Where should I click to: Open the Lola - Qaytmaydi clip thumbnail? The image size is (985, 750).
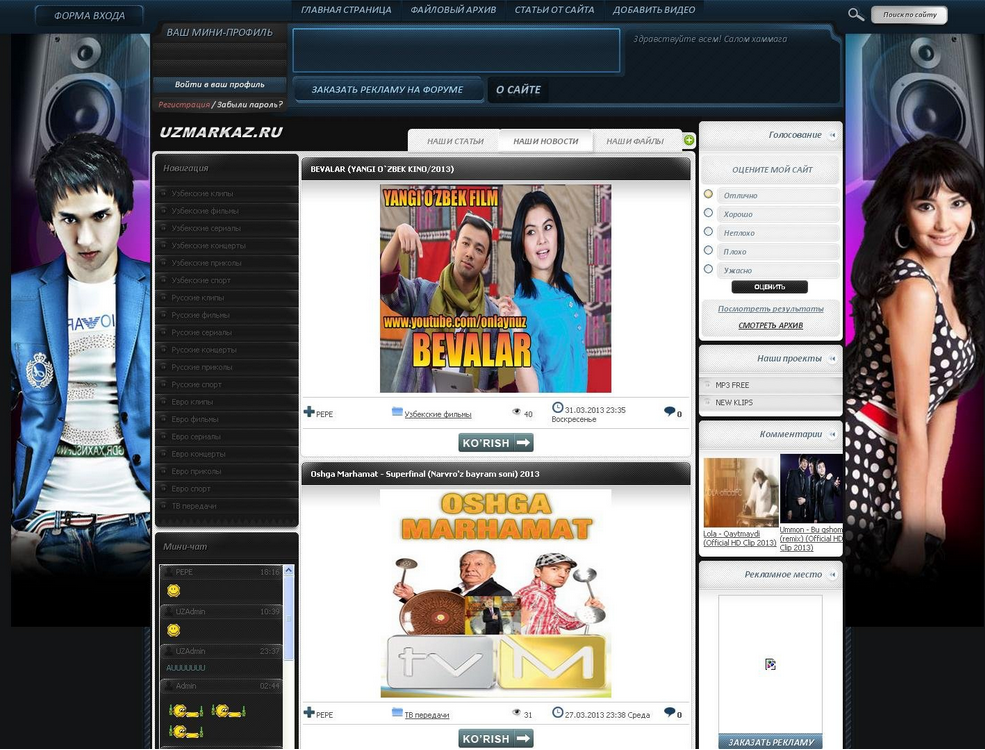click(741, 492)
